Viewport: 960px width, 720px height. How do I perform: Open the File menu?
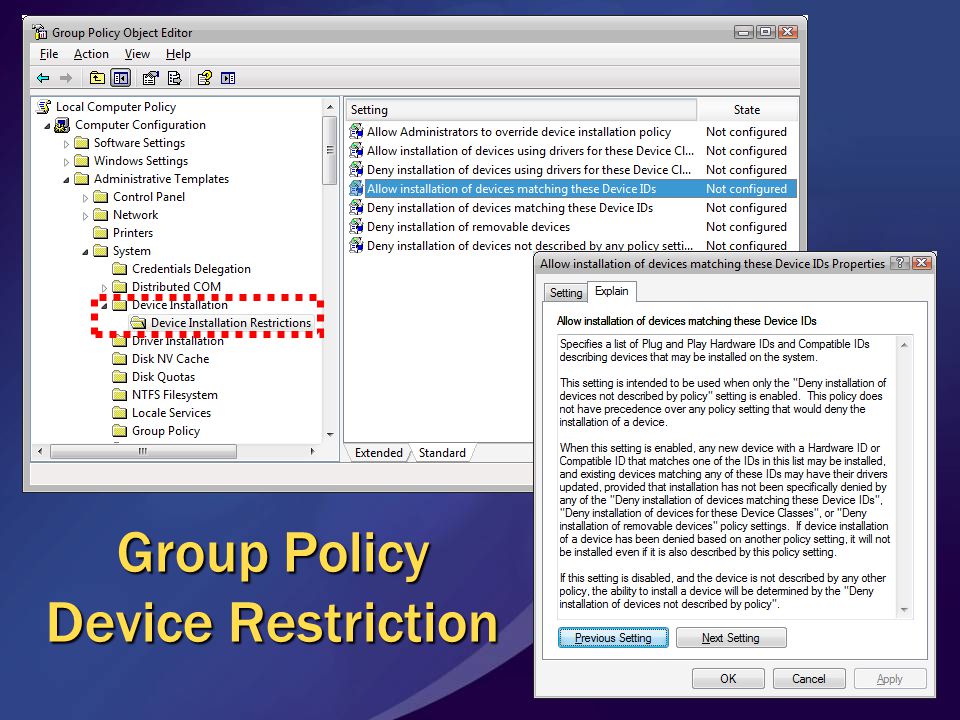tap(49, 54)
